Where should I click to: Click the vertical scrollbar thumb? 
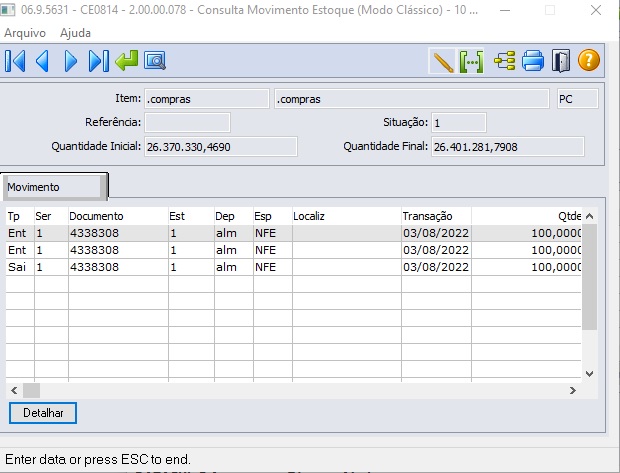click(589, 277)
